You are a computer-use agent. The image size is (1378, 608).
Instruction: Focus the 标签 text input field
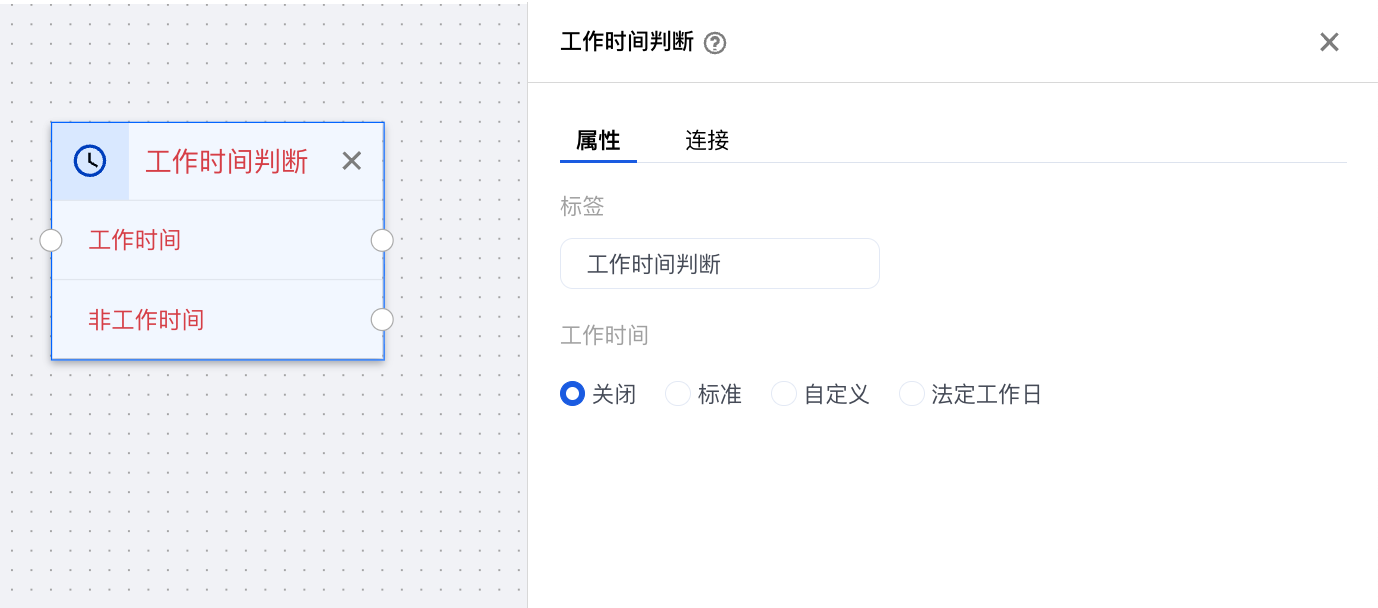719,264
